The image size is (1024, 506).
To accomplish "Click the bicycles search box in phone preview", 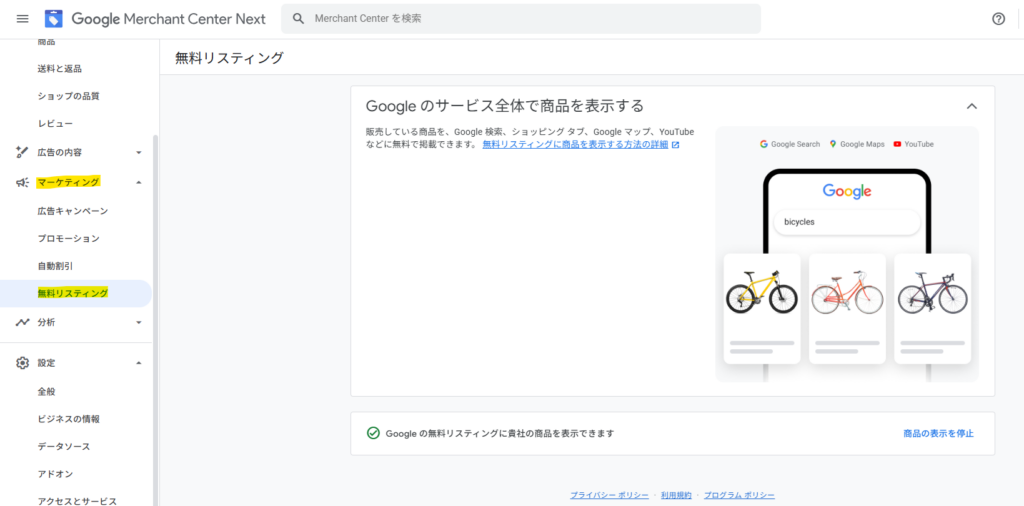I will (x=847, y=222).
